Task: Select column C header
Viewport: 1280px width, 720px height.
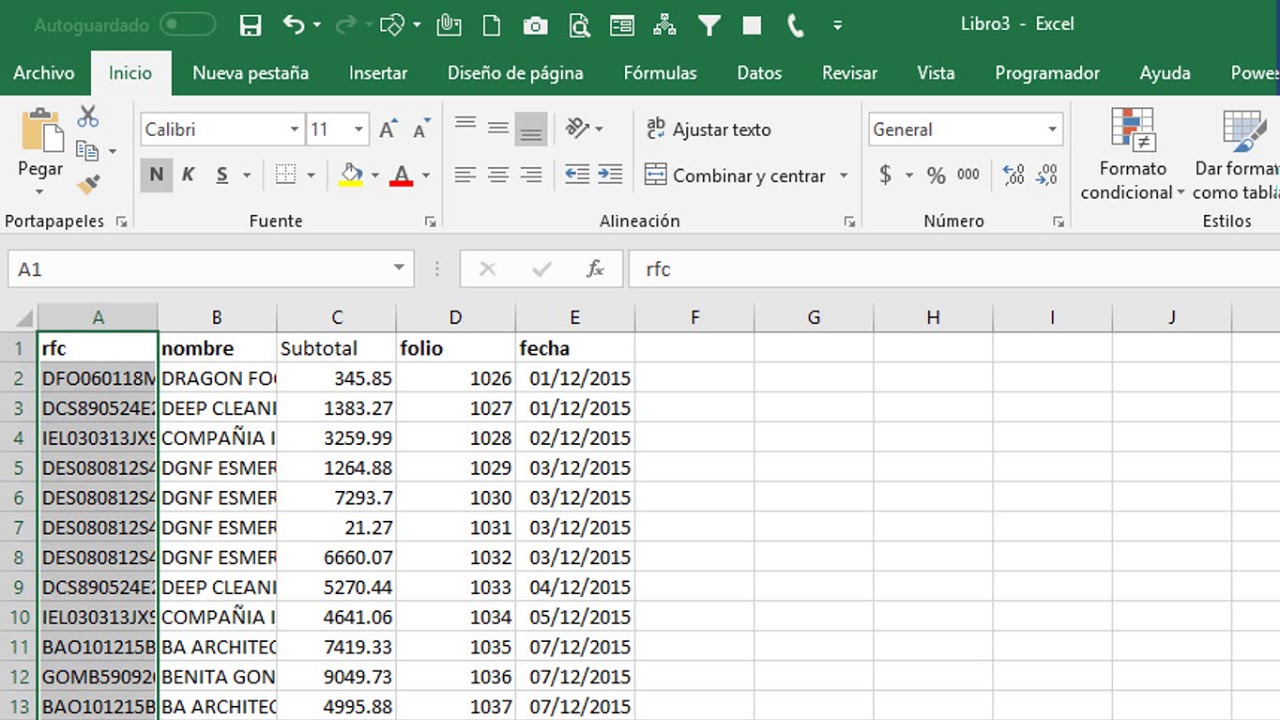Action: click(337, 317)
